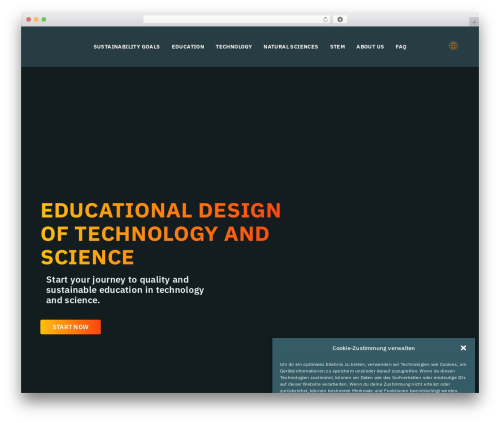
Task: Close the cookie consent banner
Action: [x=463, y=348]
